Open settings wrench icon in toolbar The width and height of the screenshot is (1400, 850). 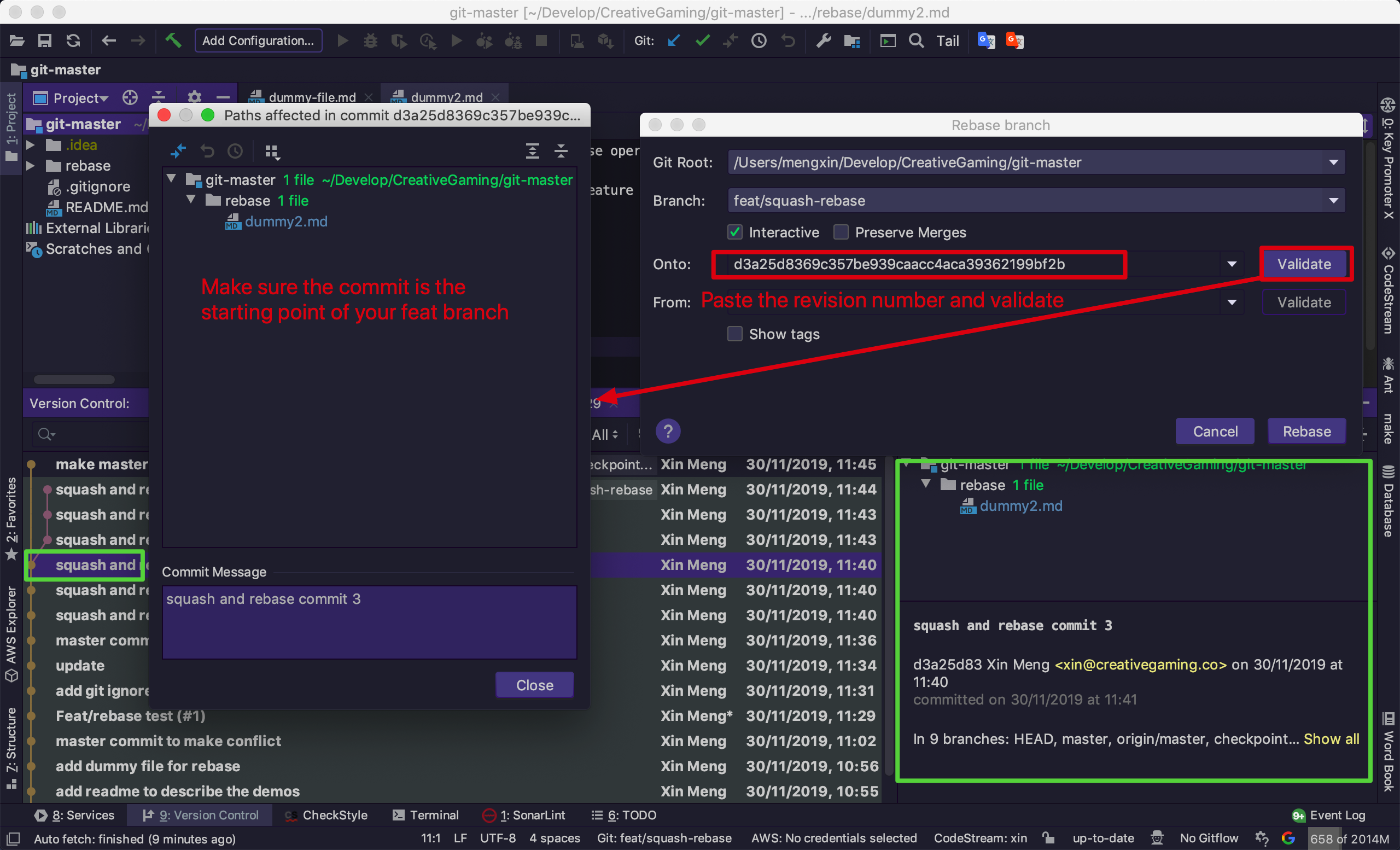pos(823,41)
